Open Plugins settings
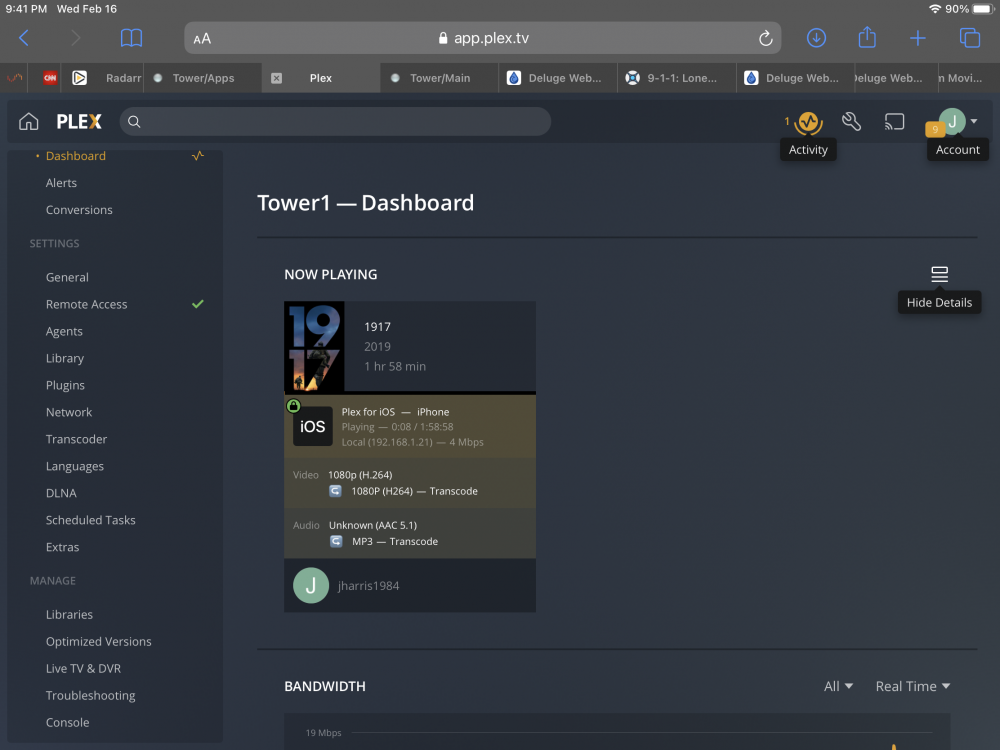Screen dimensions: 1000x750 pyautogui.click(x=65, y=385)
